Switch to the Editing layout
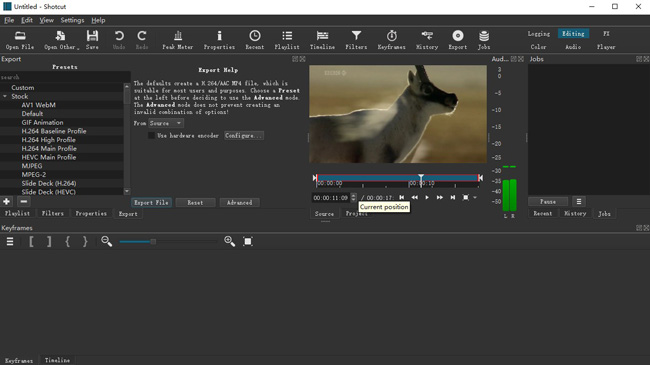This screenshot has height=365, width=650. [x=573, y=34]
